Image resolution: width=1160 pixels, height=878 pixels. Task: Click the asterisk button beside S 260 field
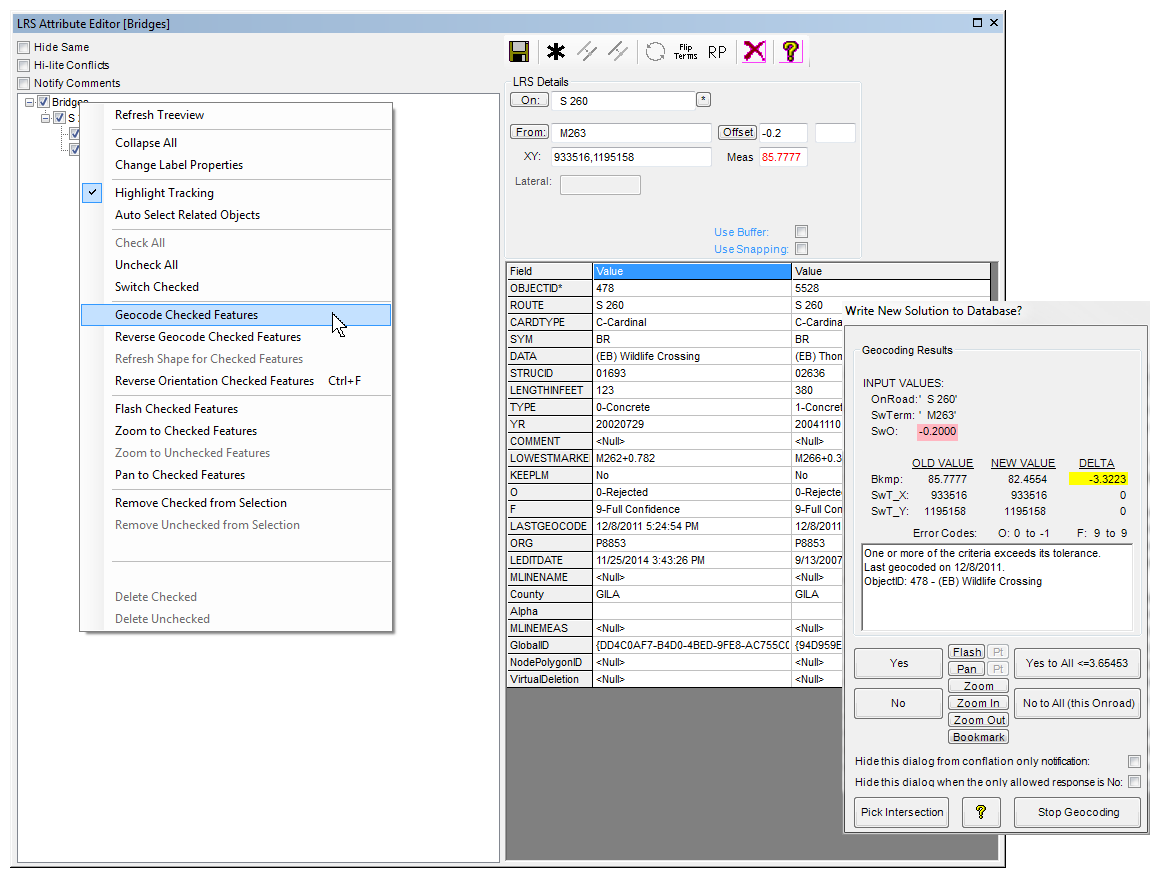click(x=704, y=100)
